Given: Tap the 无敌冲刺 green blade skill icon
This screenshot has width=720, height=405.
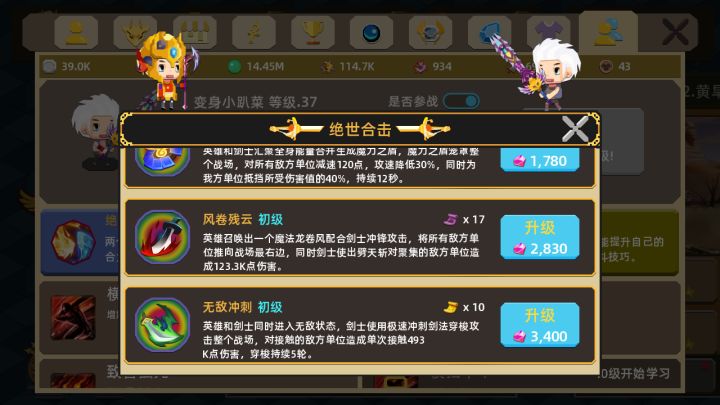Looking at the screenshot, I should [x=163, y=325].
